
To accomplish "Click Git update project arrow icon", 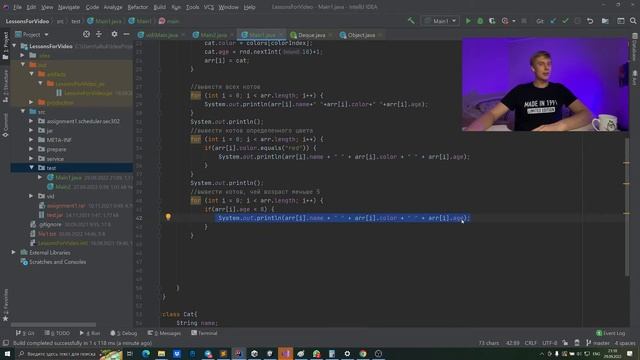I will tap(553, 21).
